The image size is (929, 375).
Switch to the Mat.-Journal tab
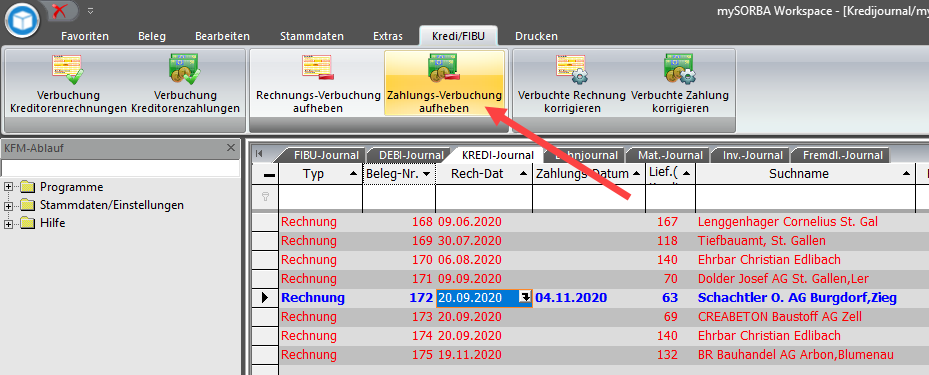pos(670,155)
